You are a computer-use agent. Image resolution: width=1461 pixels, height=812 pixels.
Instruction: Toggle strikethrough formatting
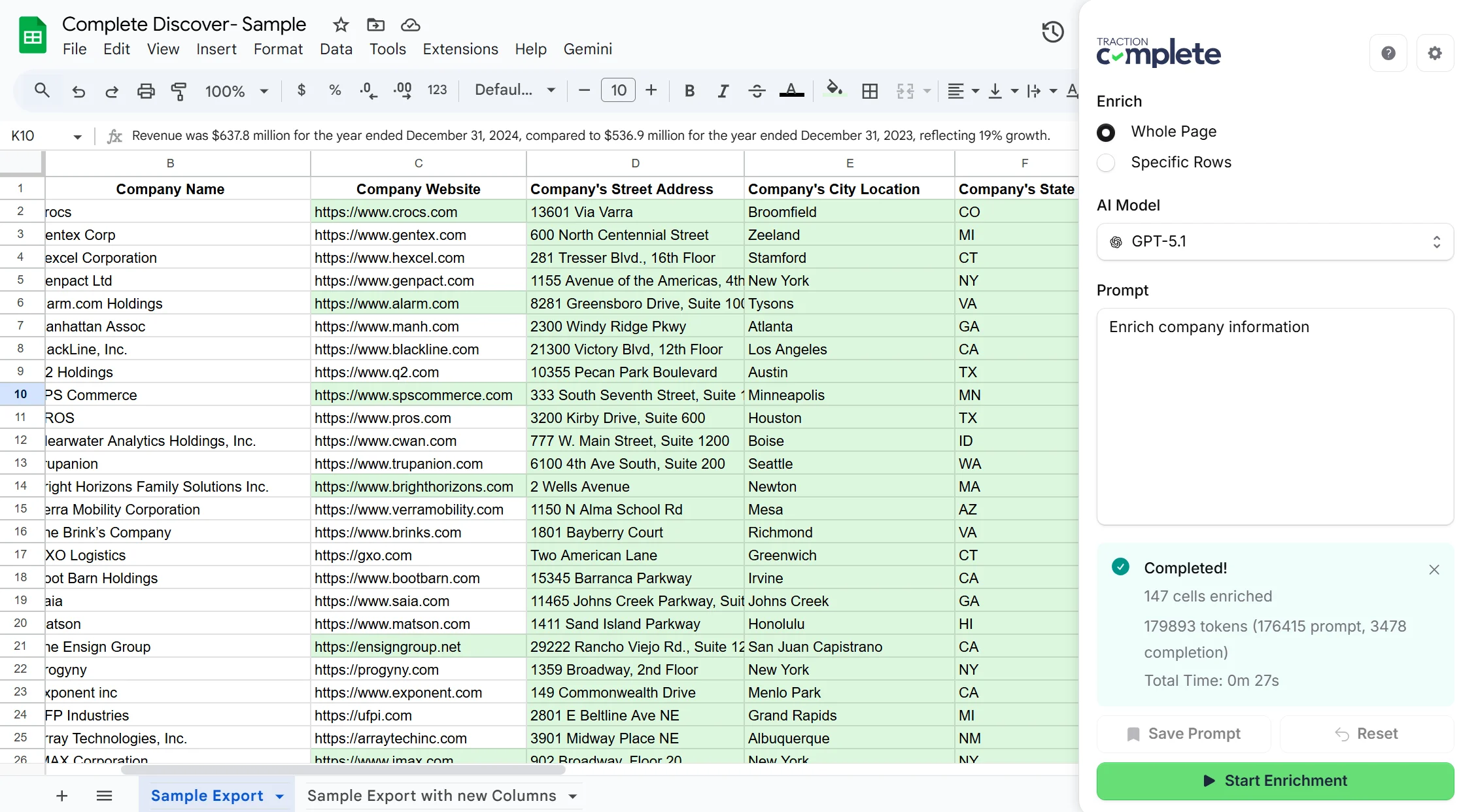point(757,91)
